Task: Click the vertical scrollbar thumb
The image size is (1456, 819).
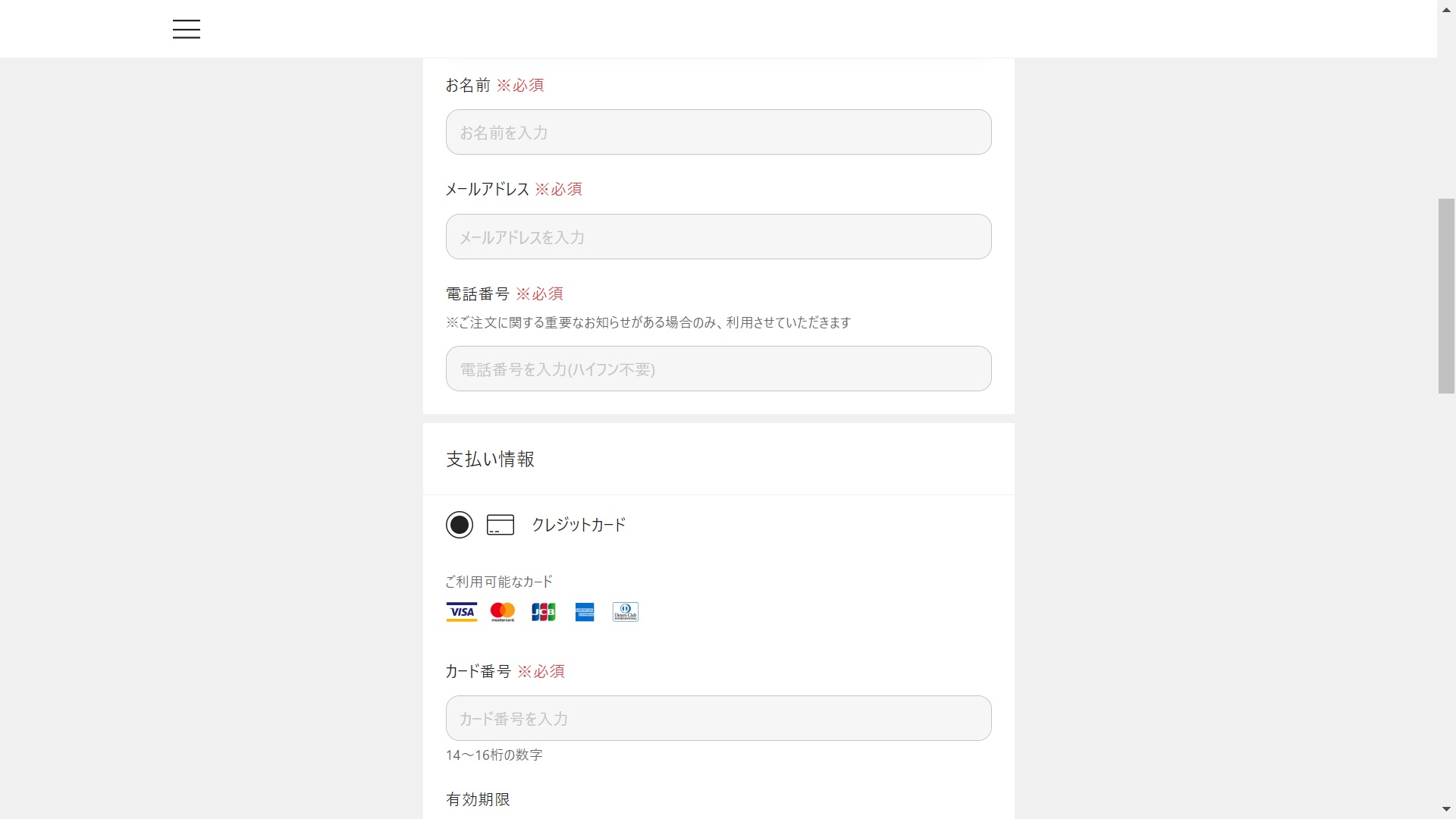Action: [x=1447, y=296]
